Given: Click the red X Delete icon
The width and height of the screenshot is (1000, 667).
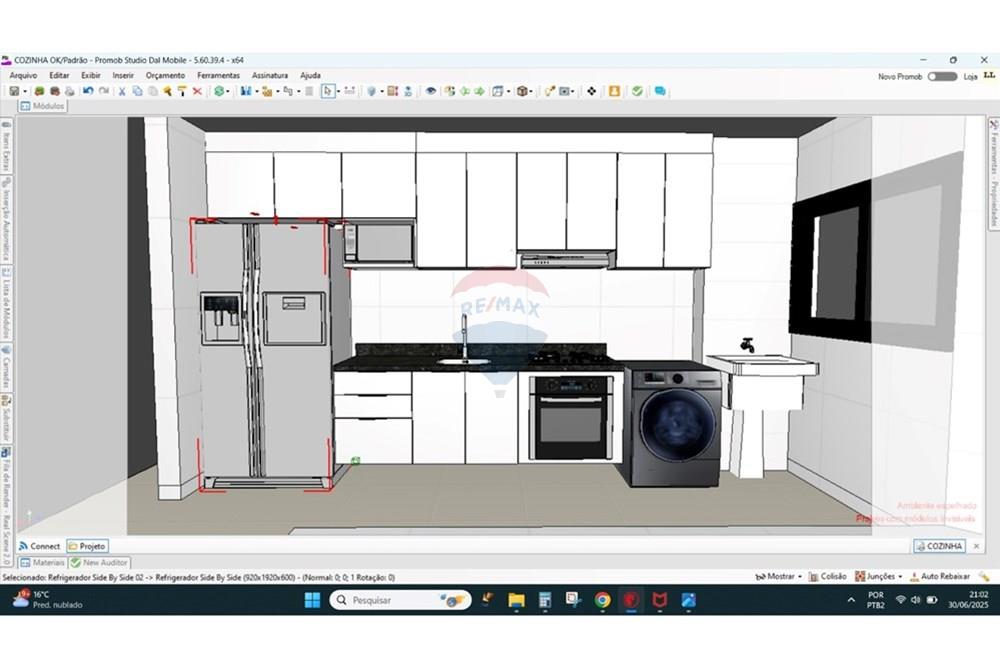Looking at the screenshot, I should coord(197,91).
